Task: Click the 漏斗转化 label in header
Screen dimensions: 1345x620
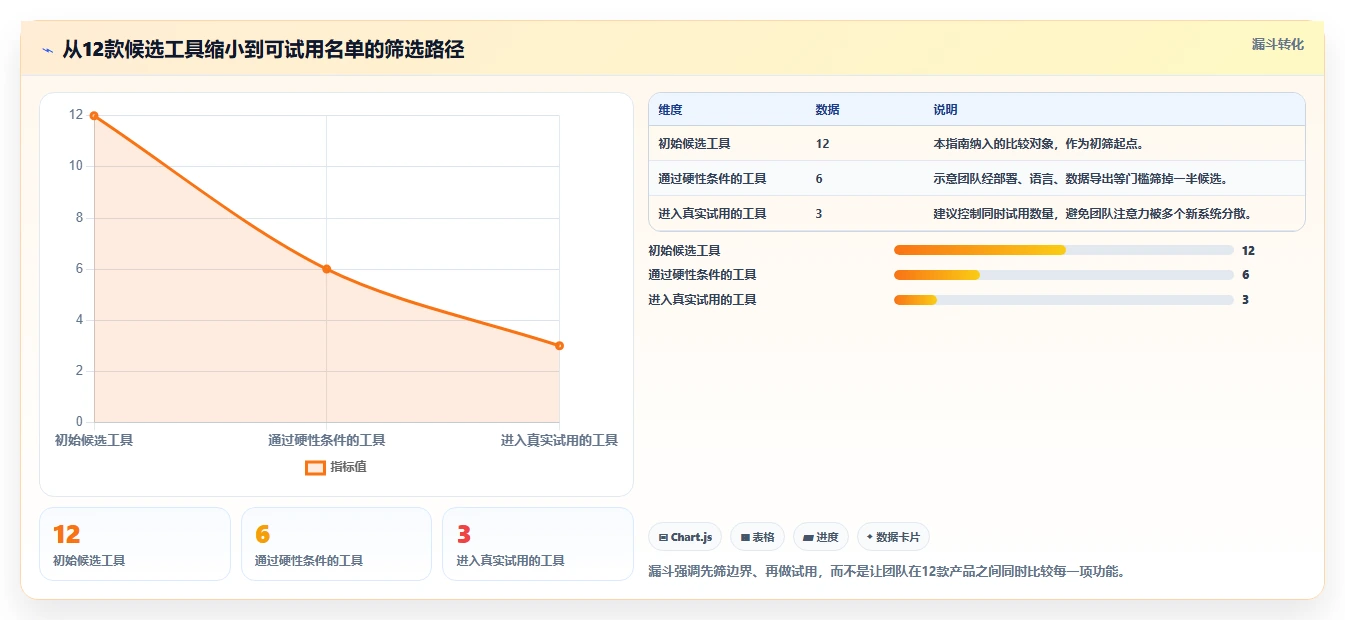Action: click(x=1278, y=44)
